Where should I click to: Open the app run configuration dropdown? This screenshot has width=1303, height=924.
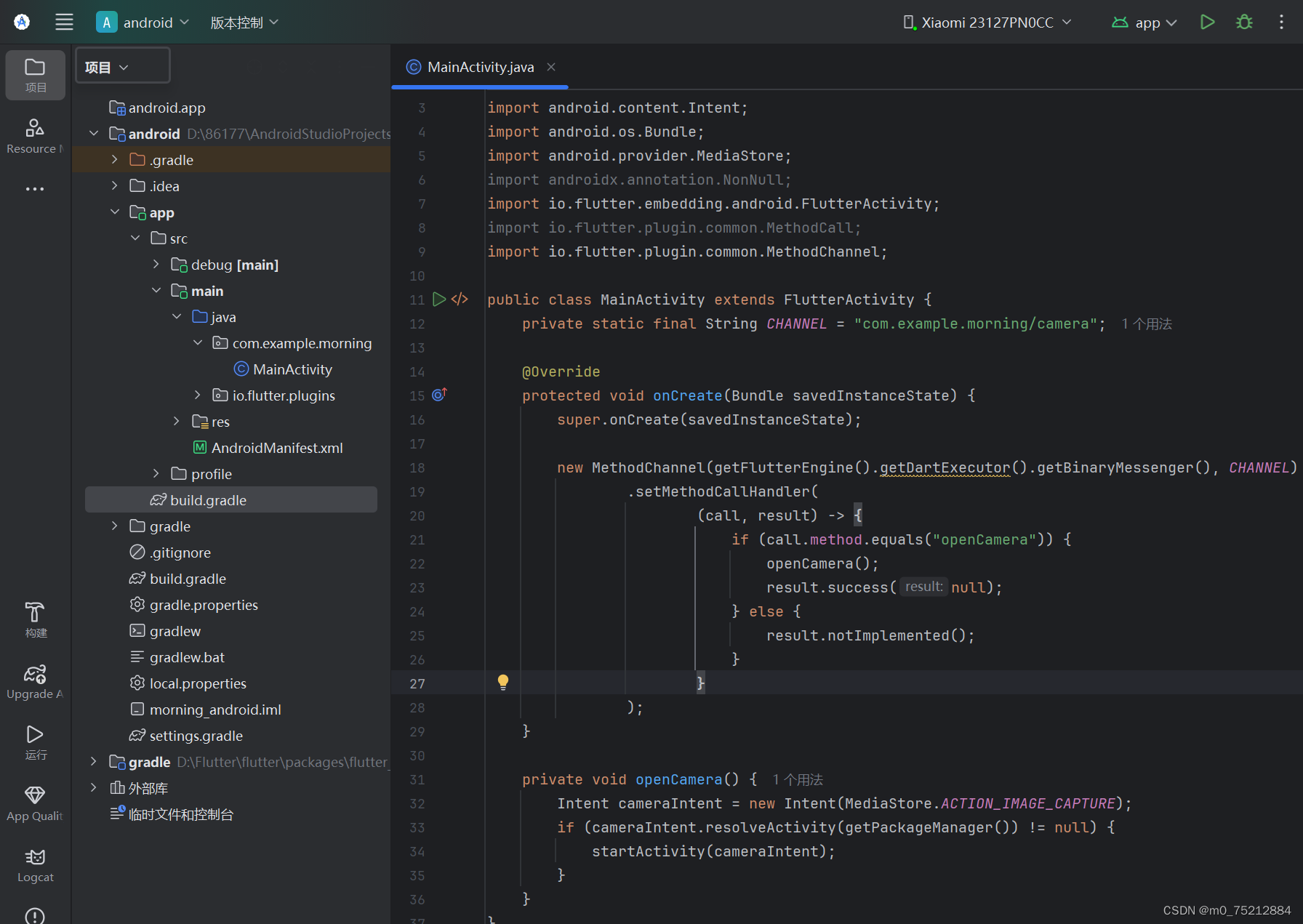click(1145, 22)
